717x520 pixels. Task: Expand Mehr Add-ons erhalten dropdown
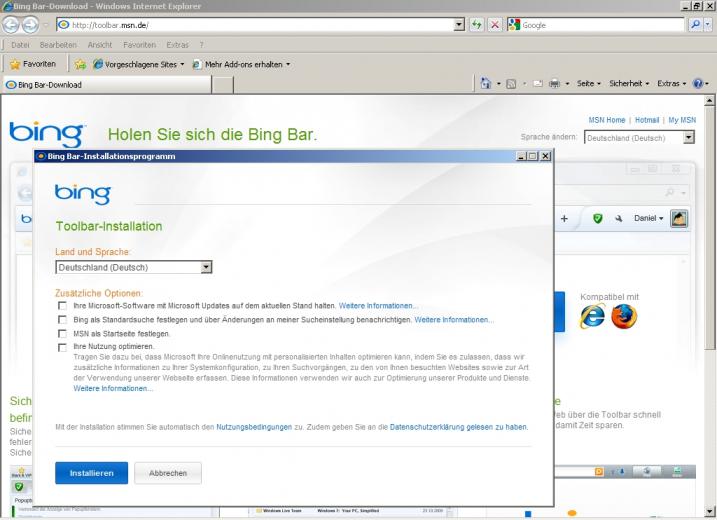(288, 64)
